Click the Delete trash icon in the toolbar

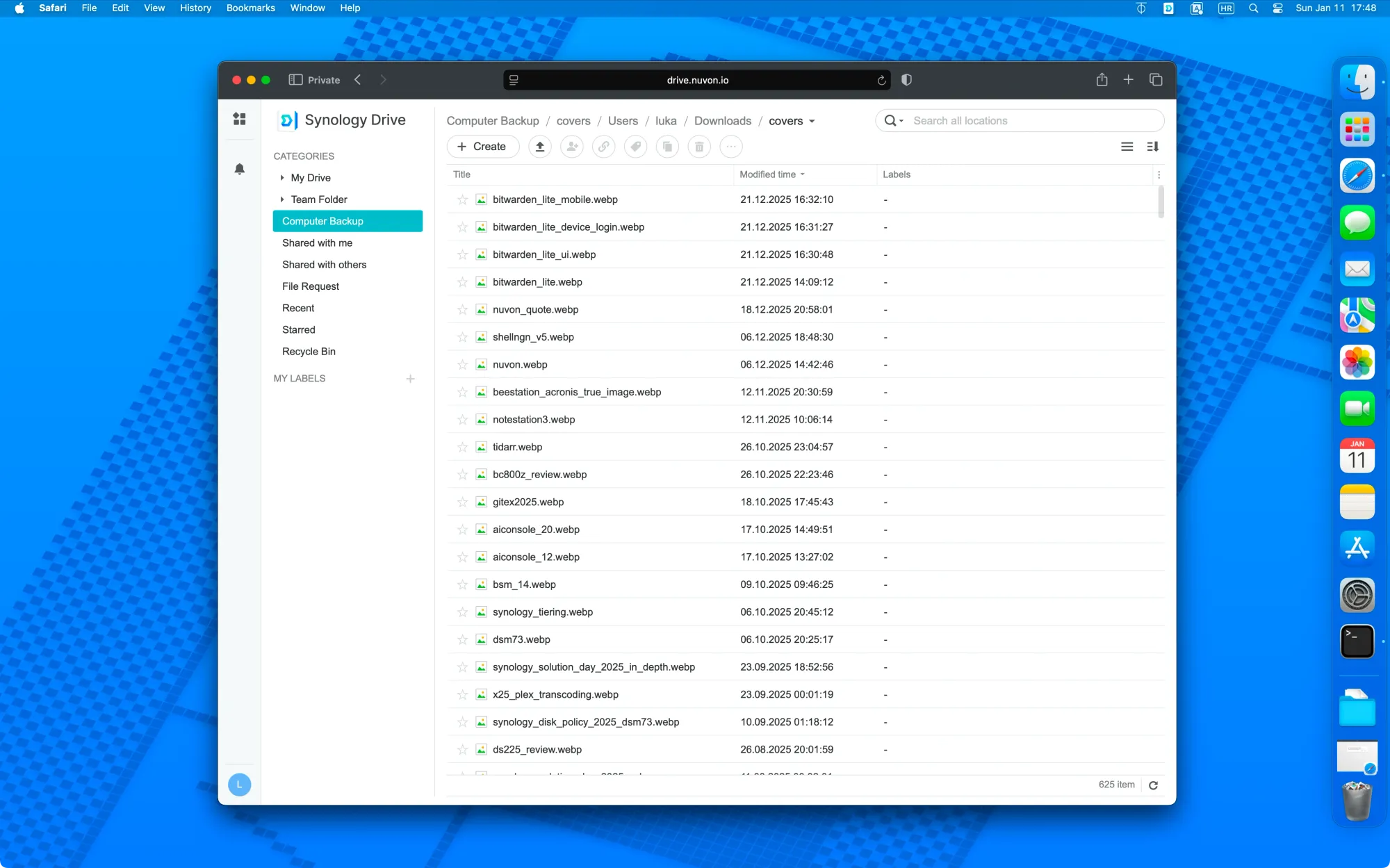(699, 147)
